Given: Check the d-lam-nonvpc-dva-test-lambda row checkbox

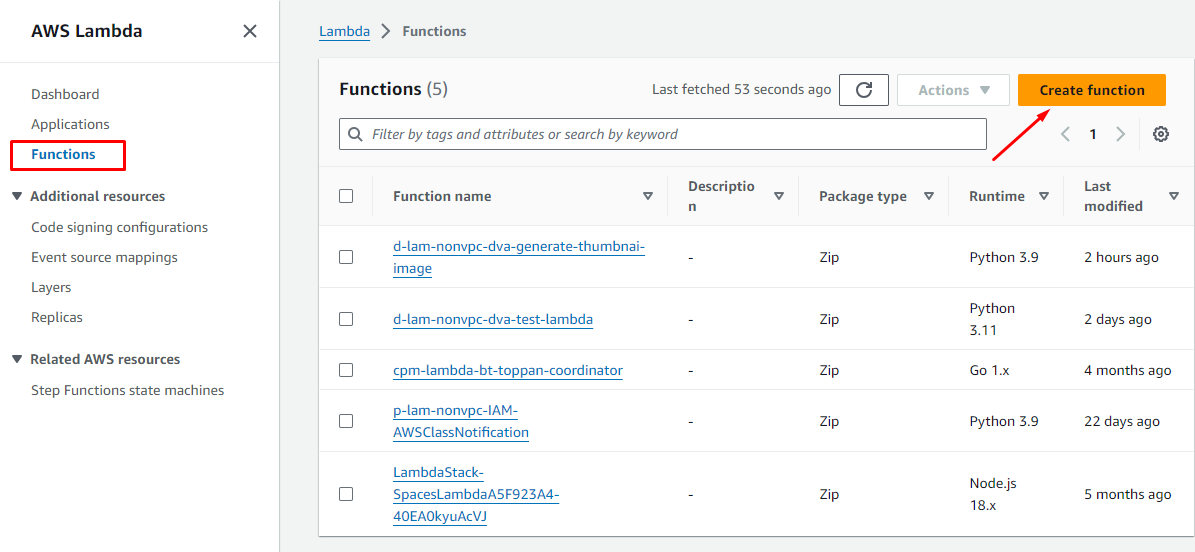Looking at the screenshot, I should click(346, 319).
